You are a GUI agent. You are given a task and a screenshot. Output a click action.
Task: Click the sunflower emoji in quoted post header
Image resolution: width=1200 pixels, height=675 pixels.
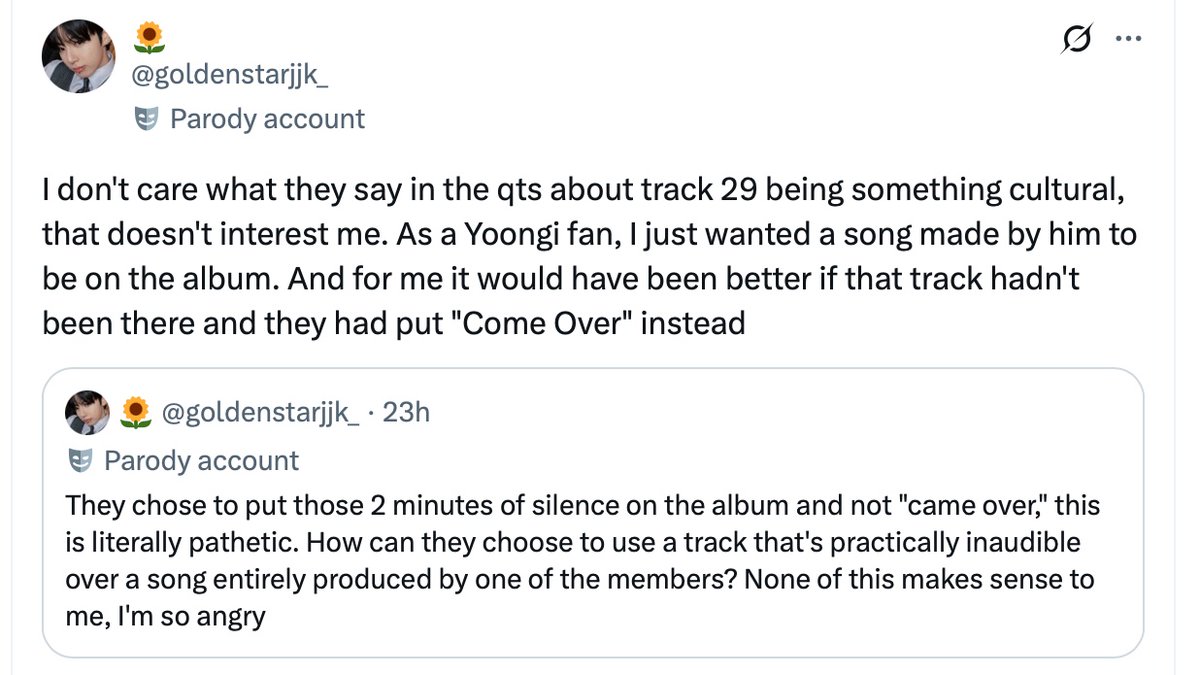point(135,412)
